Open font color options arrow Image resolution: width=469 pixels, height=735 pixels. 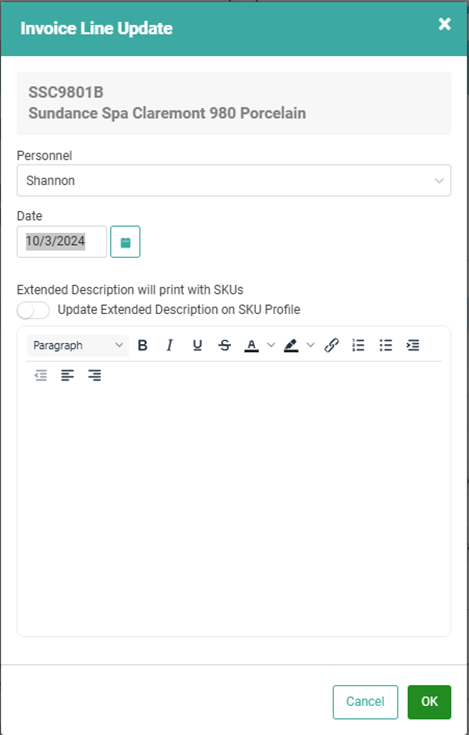click(271, 345)
